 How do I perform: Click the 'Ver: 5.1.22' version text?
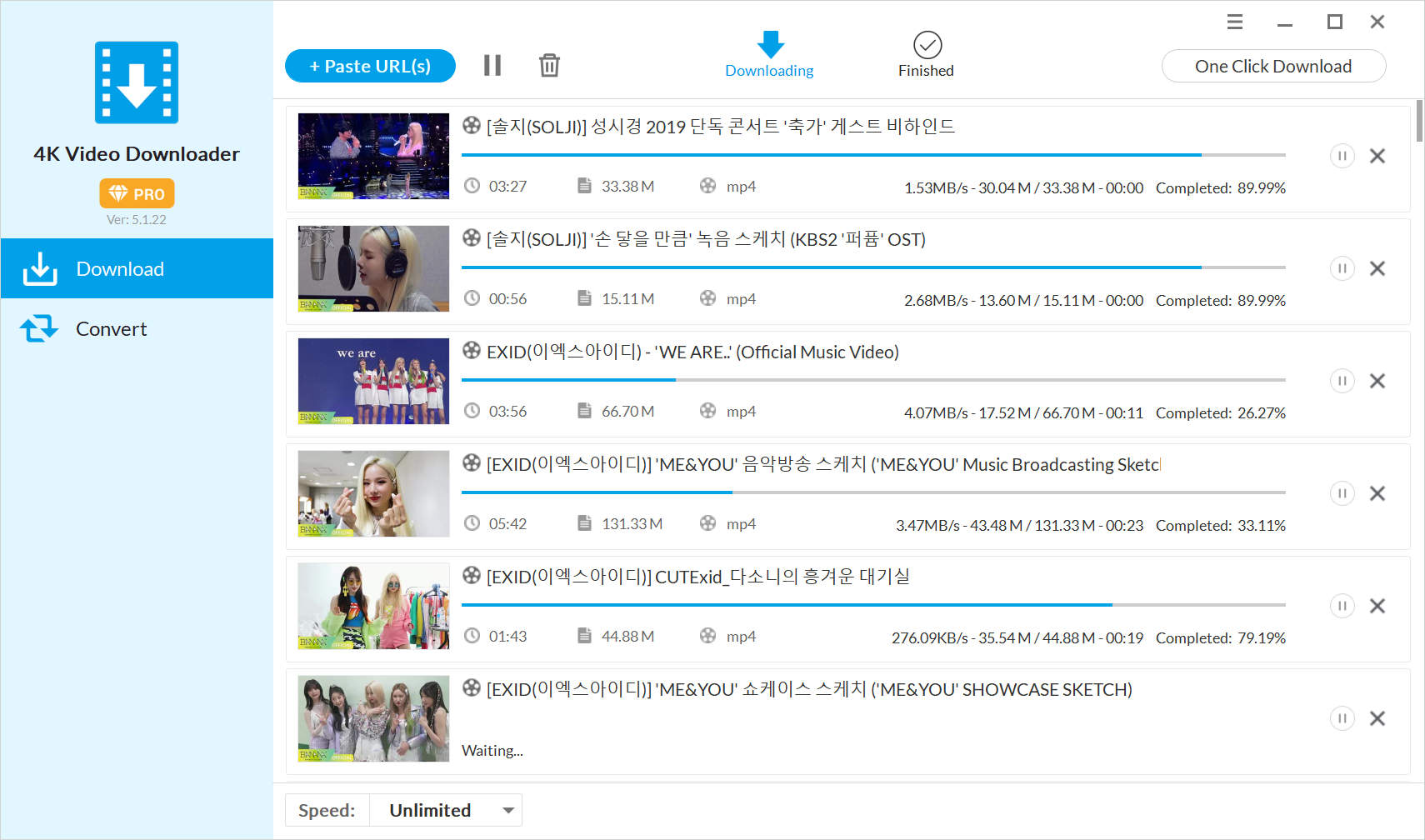[x=137, y=220]
